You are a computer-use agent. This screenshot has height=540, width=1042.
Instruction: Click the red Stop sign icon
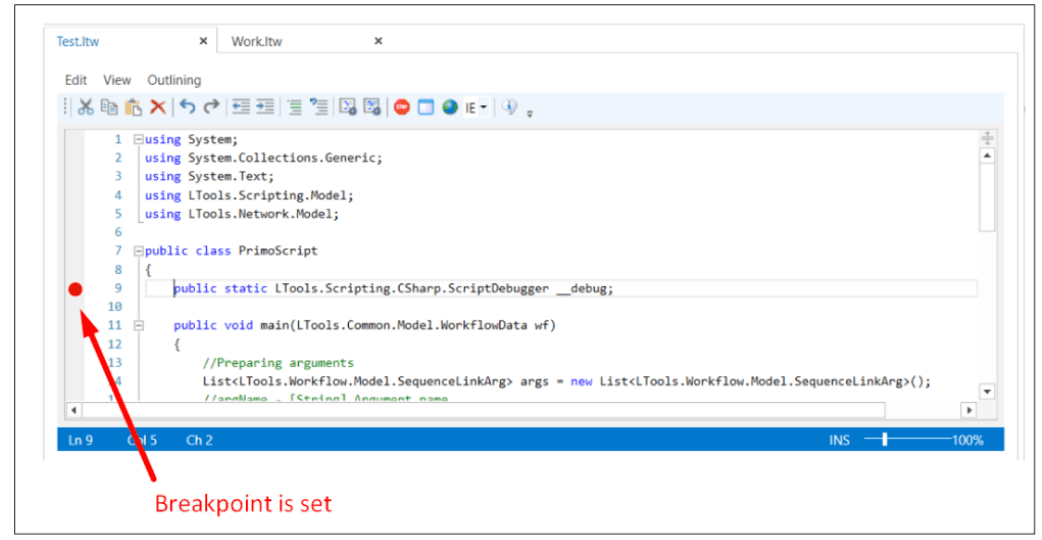(402, 108)
